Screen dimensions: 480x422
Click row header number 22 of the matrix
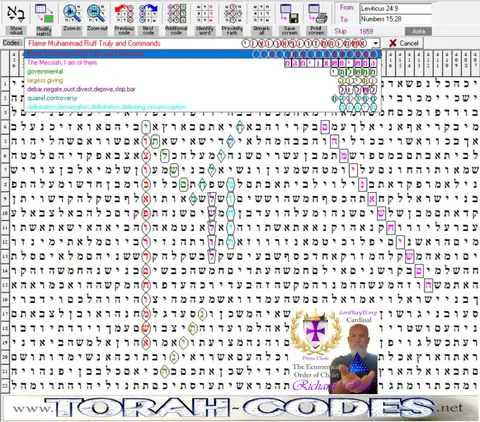5,385
